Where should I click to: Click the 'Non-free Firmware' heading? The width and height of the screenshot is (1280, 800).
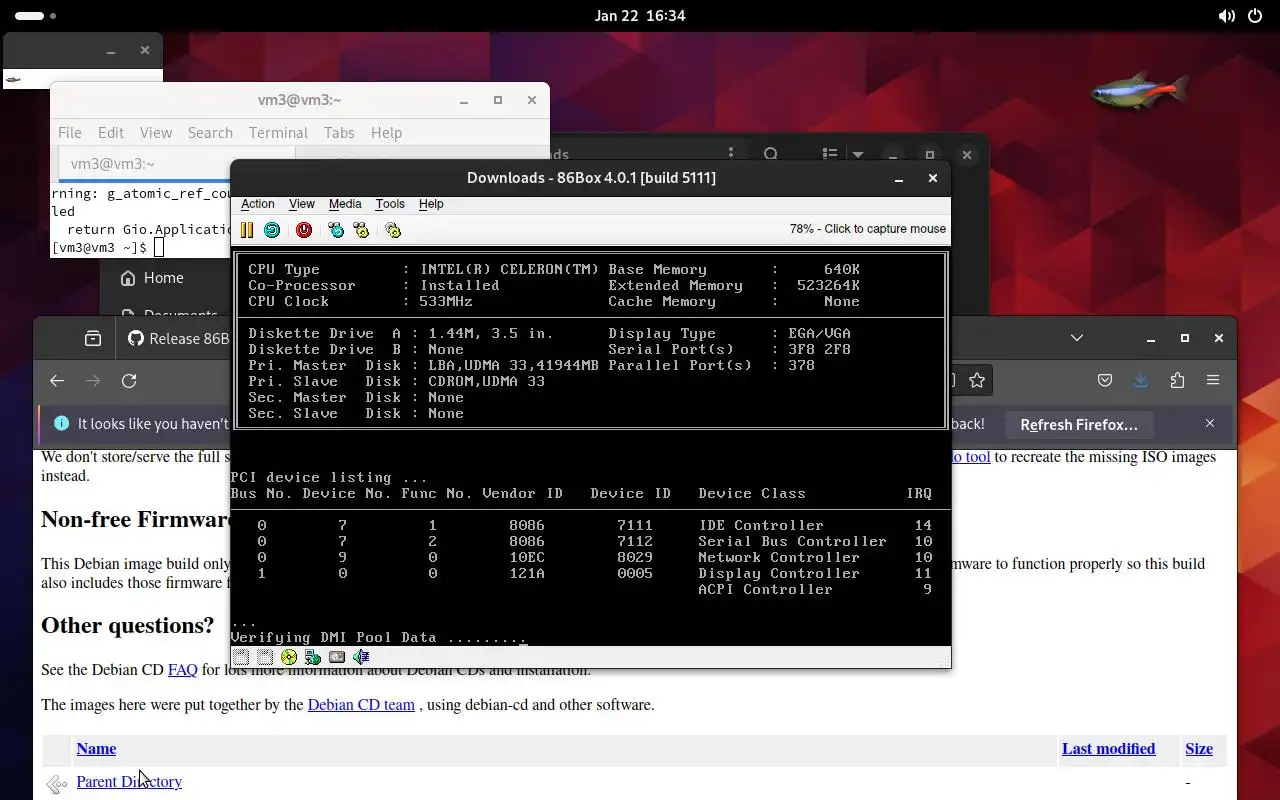[136, 519]
